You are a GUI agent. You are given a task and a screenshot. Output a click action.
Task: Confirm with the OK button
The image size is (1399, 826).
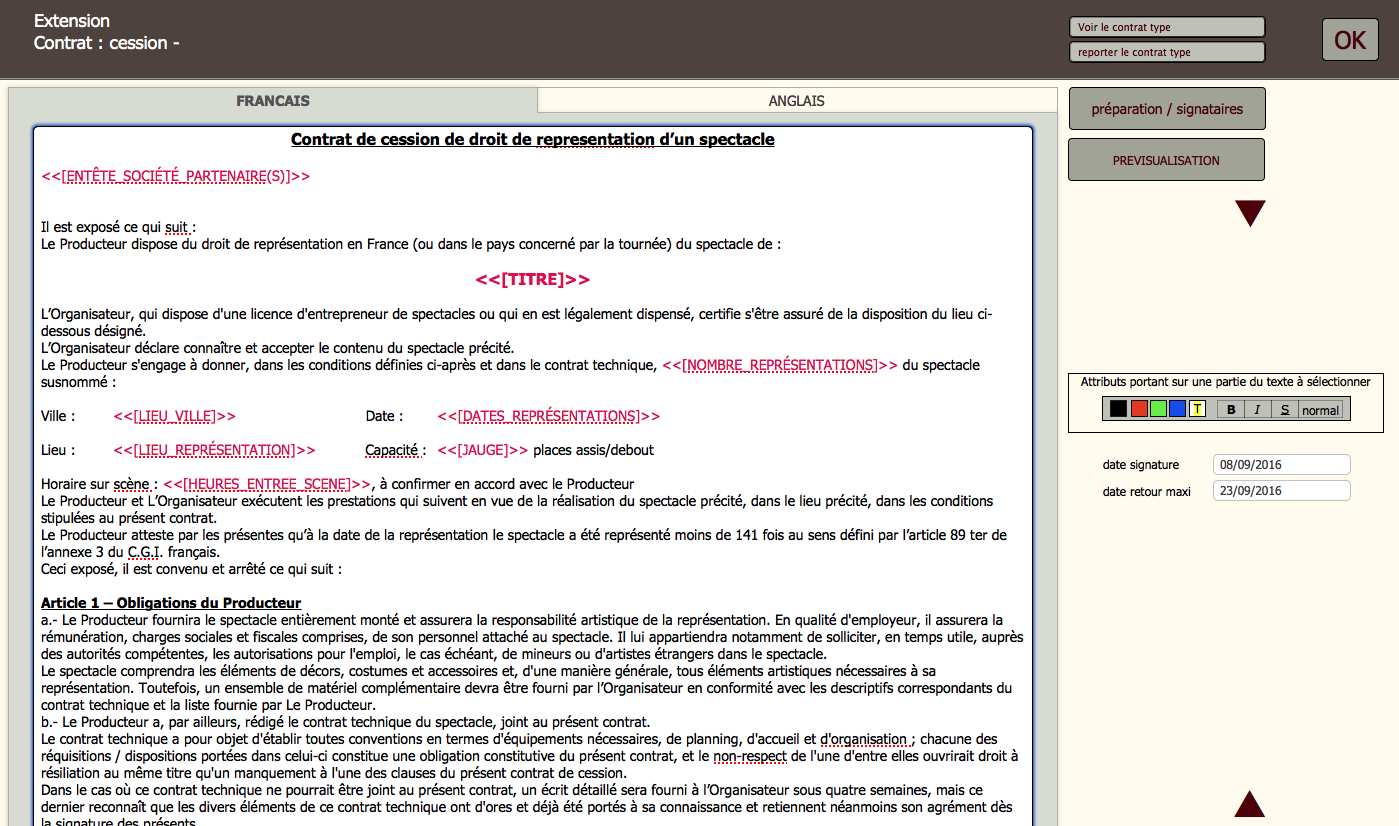[1350, 40]
